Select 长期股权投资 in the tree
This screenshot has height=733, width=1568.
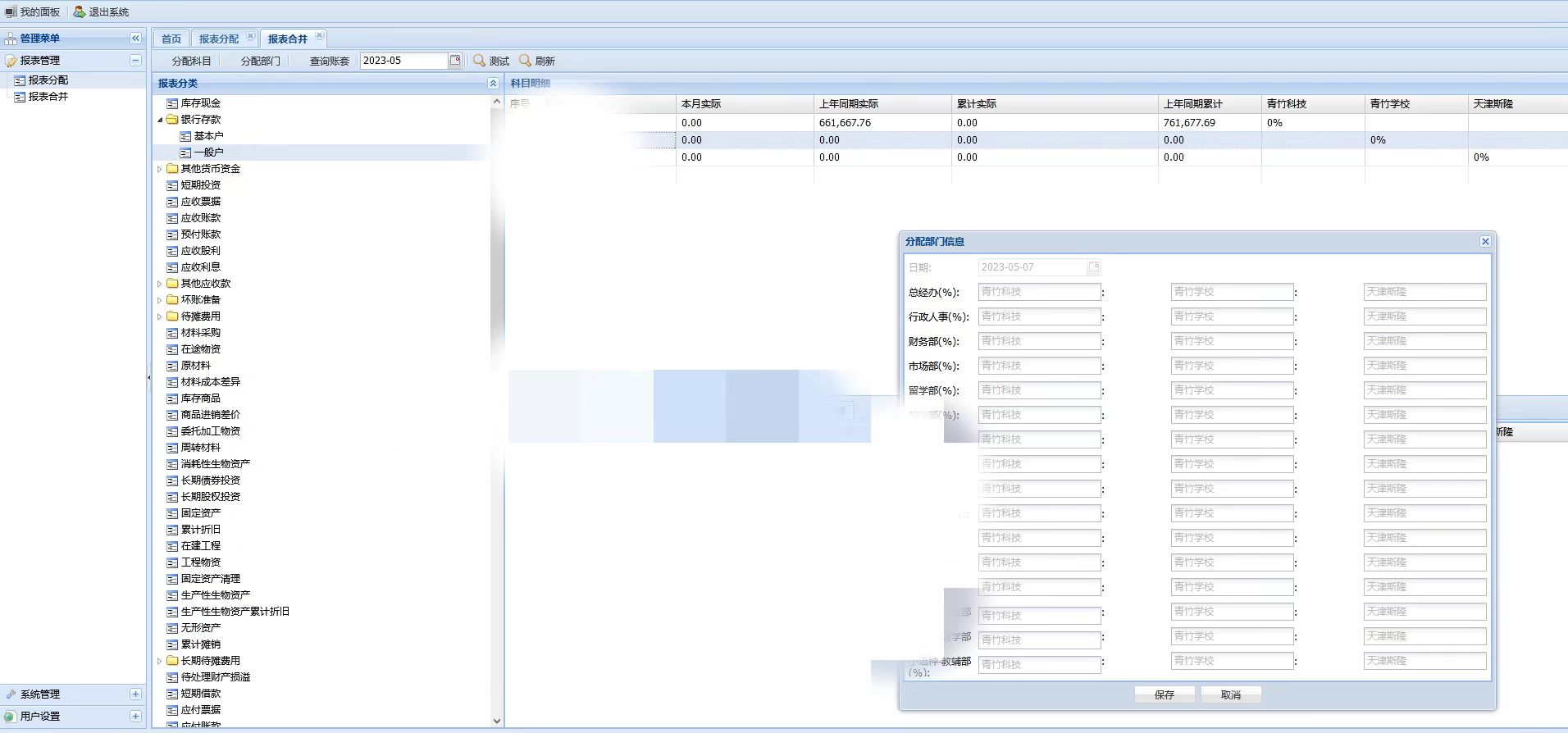210,497
